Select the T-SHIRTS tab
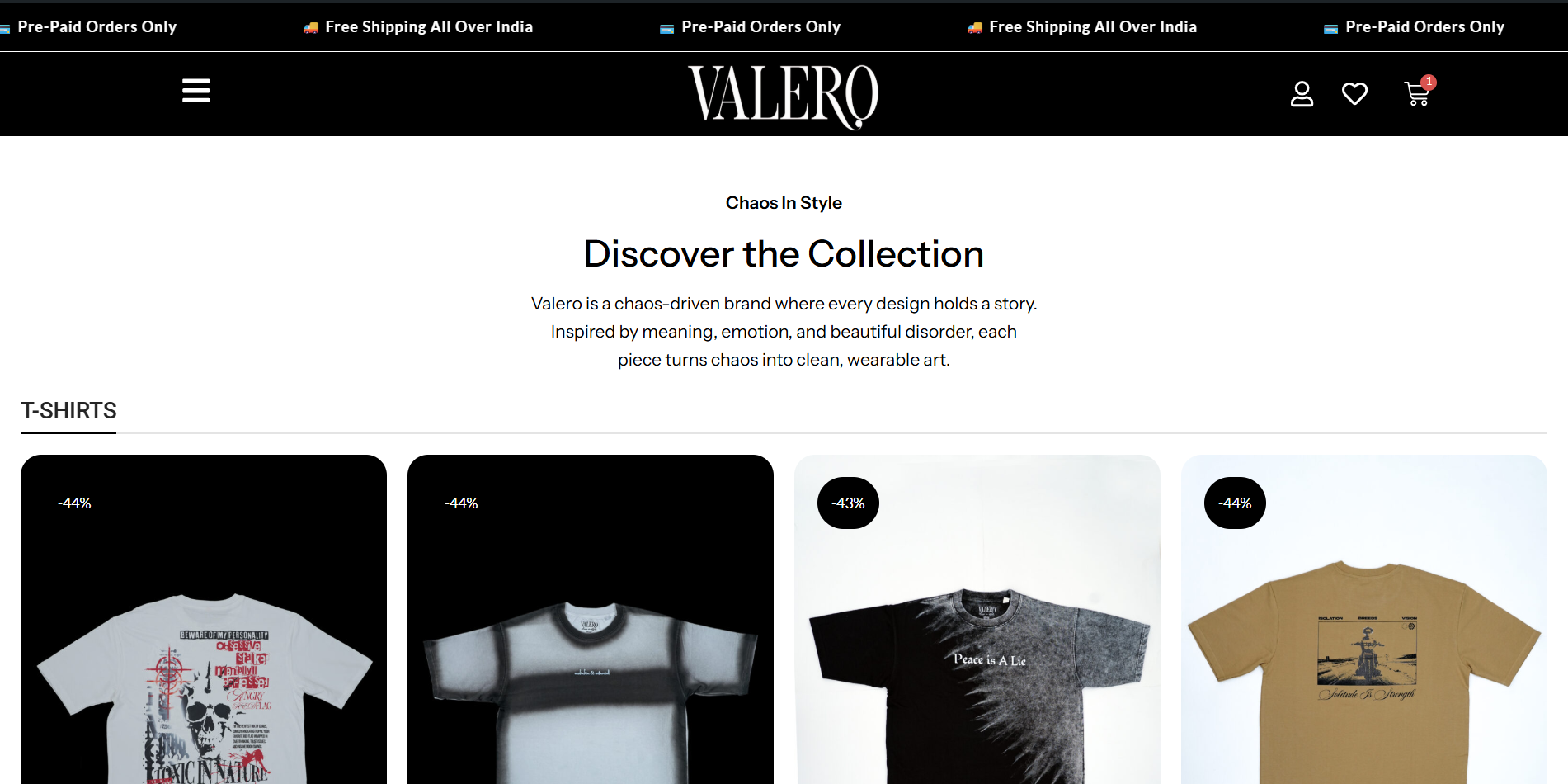 click(x=68, y=411)
